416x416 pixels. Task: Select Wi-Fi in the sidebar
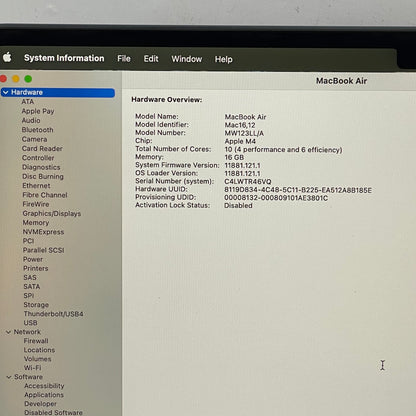[32, 368]
